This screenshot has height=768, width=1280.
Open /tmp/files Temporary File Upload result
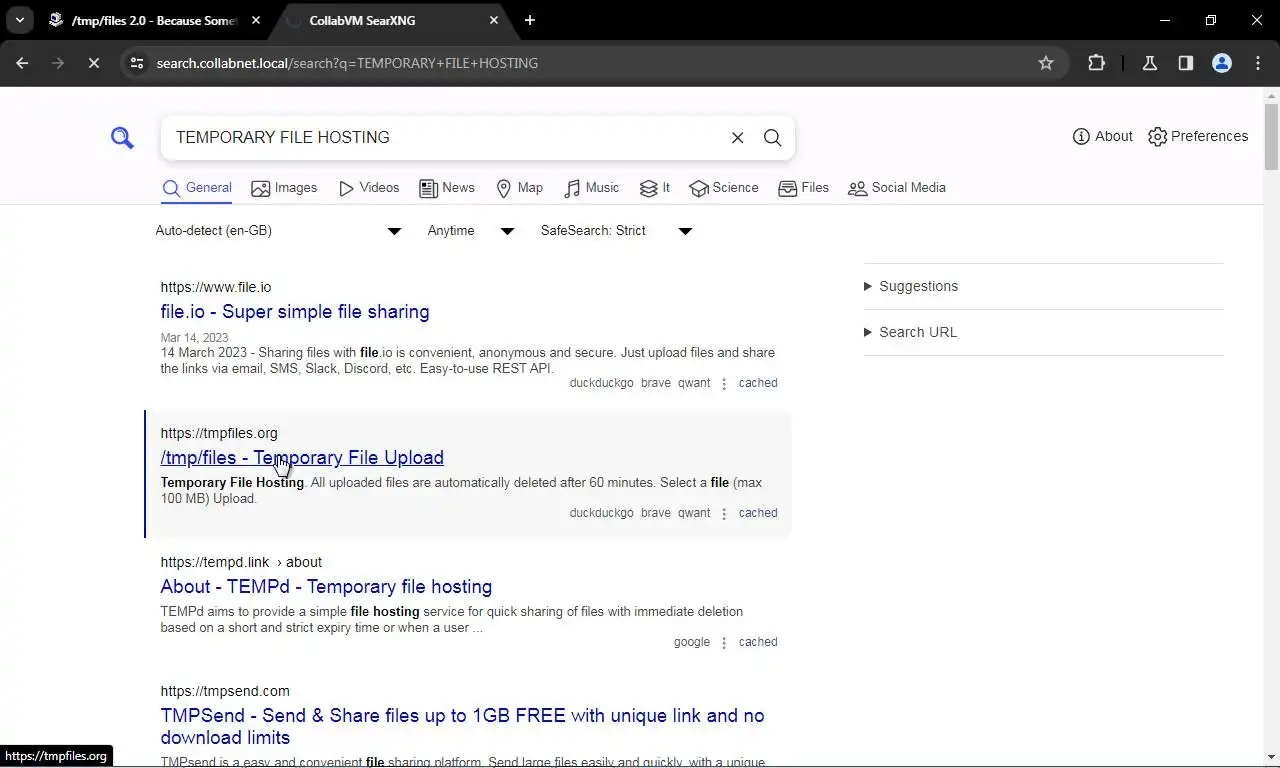(302, 458)
